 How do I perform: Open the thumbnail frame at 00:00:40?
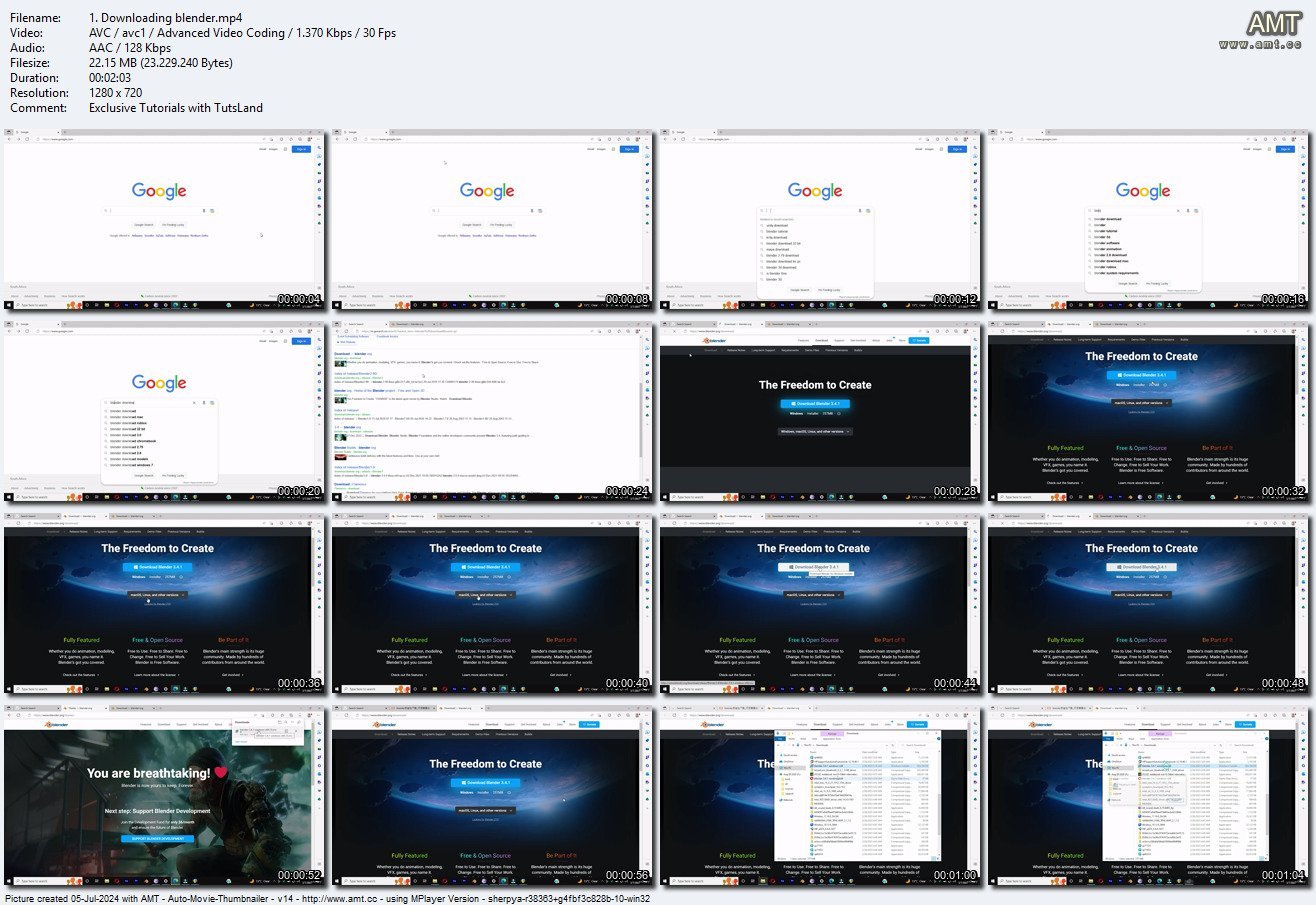(x=493, y=604)
